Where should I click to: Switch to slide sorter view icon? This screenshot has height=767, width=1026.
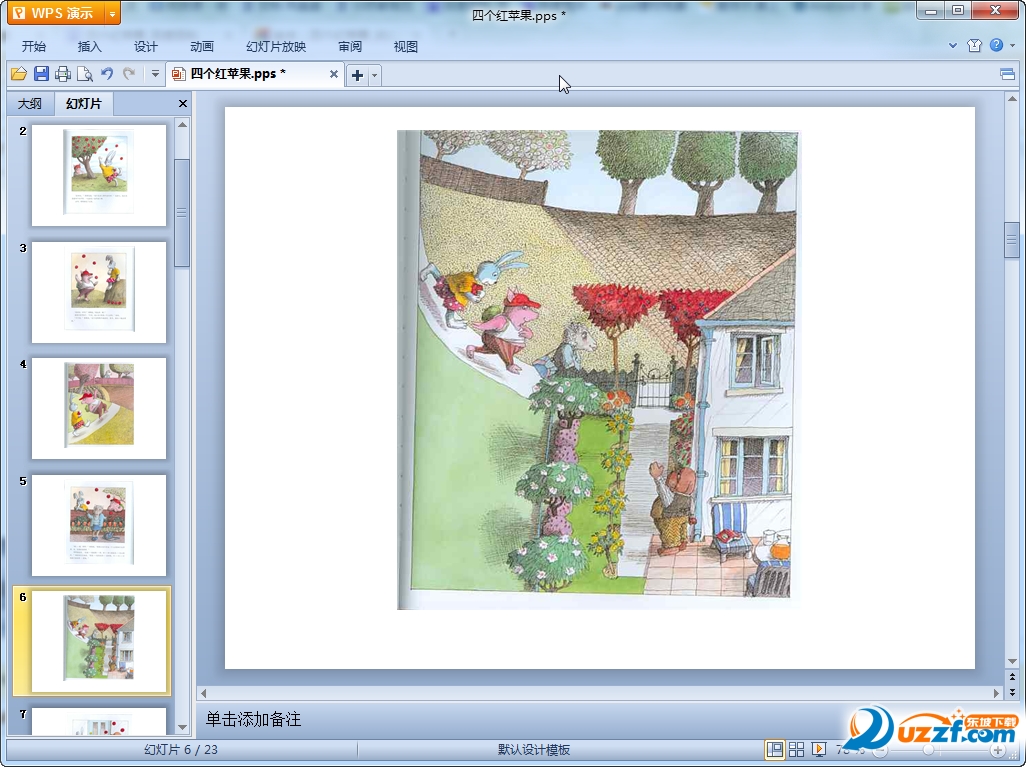click(x=796, y=749)
